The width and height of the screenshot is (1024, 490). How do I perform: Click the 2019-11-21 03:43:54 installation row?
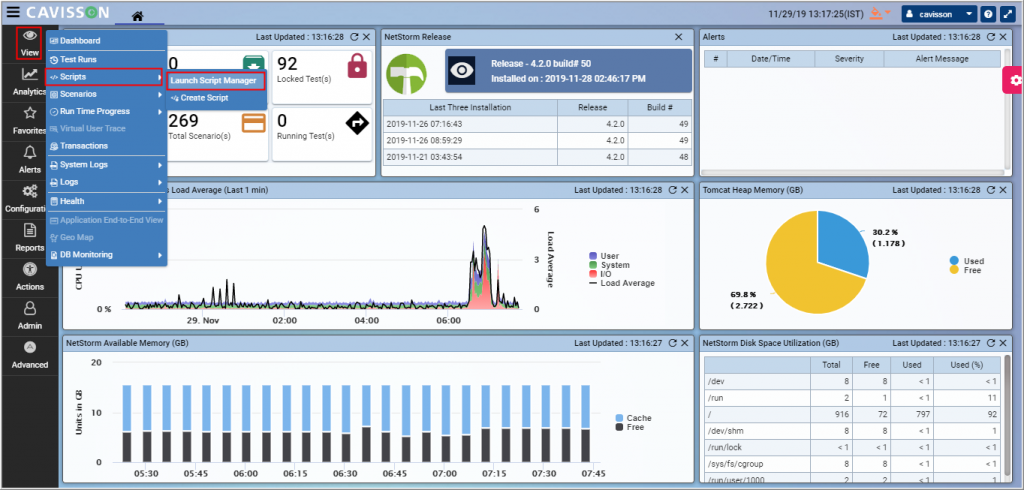[537, 157]
